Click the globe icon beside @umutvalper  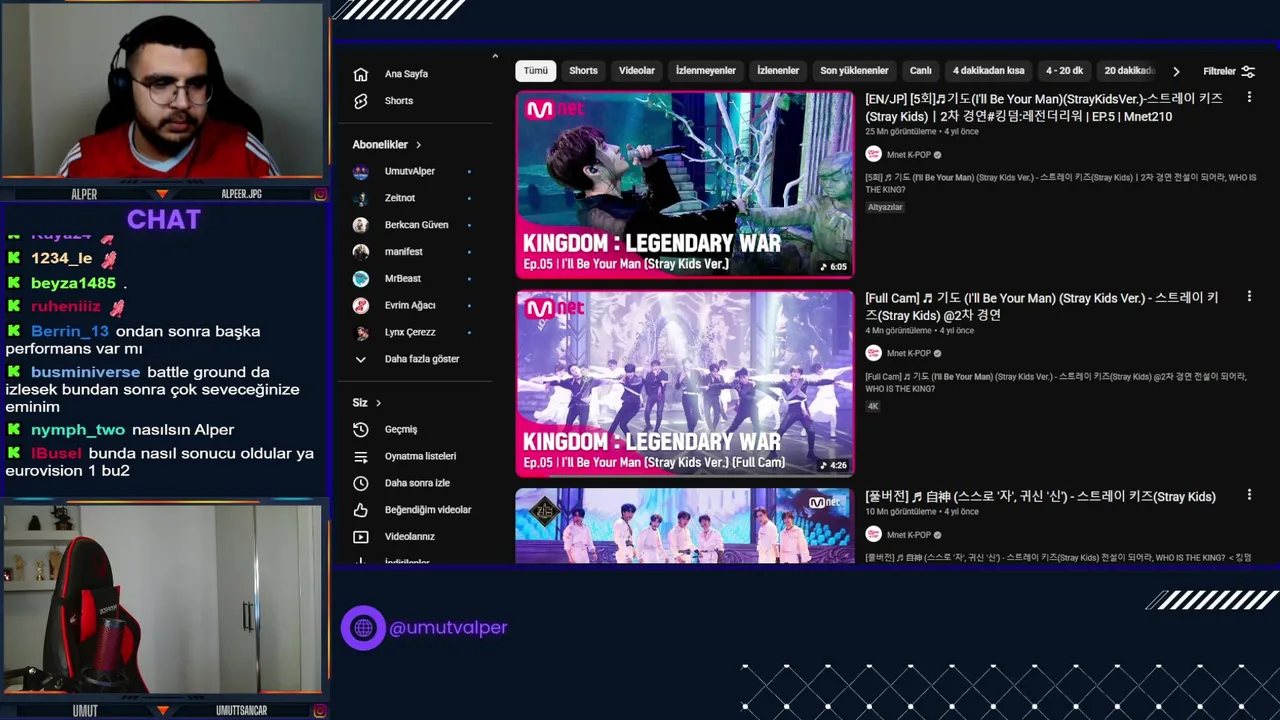(363, 628)
